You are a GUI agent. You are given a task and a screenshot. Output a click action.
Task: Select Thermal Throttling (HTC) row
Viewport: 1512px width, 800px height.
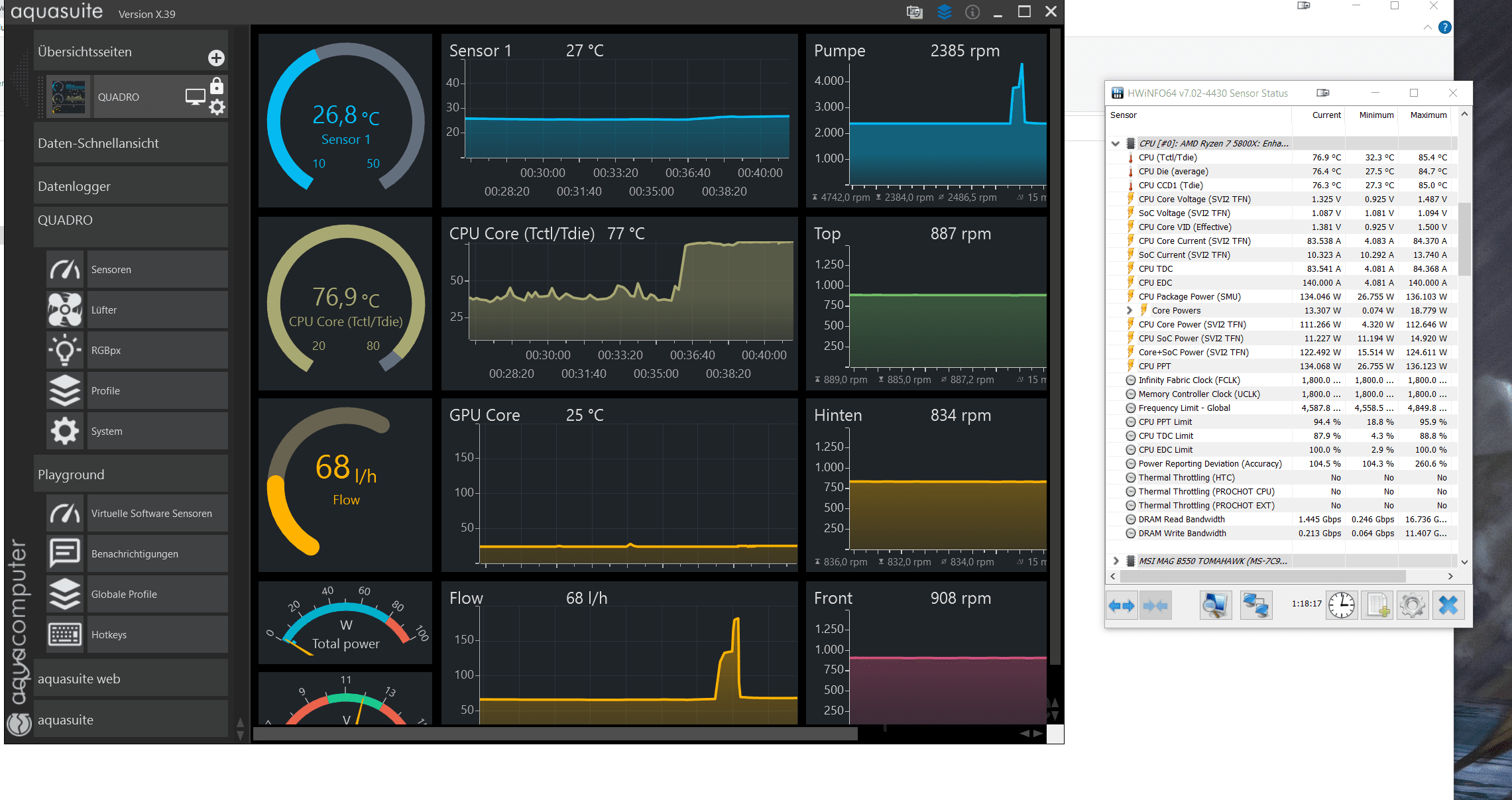coord(1281,478)
